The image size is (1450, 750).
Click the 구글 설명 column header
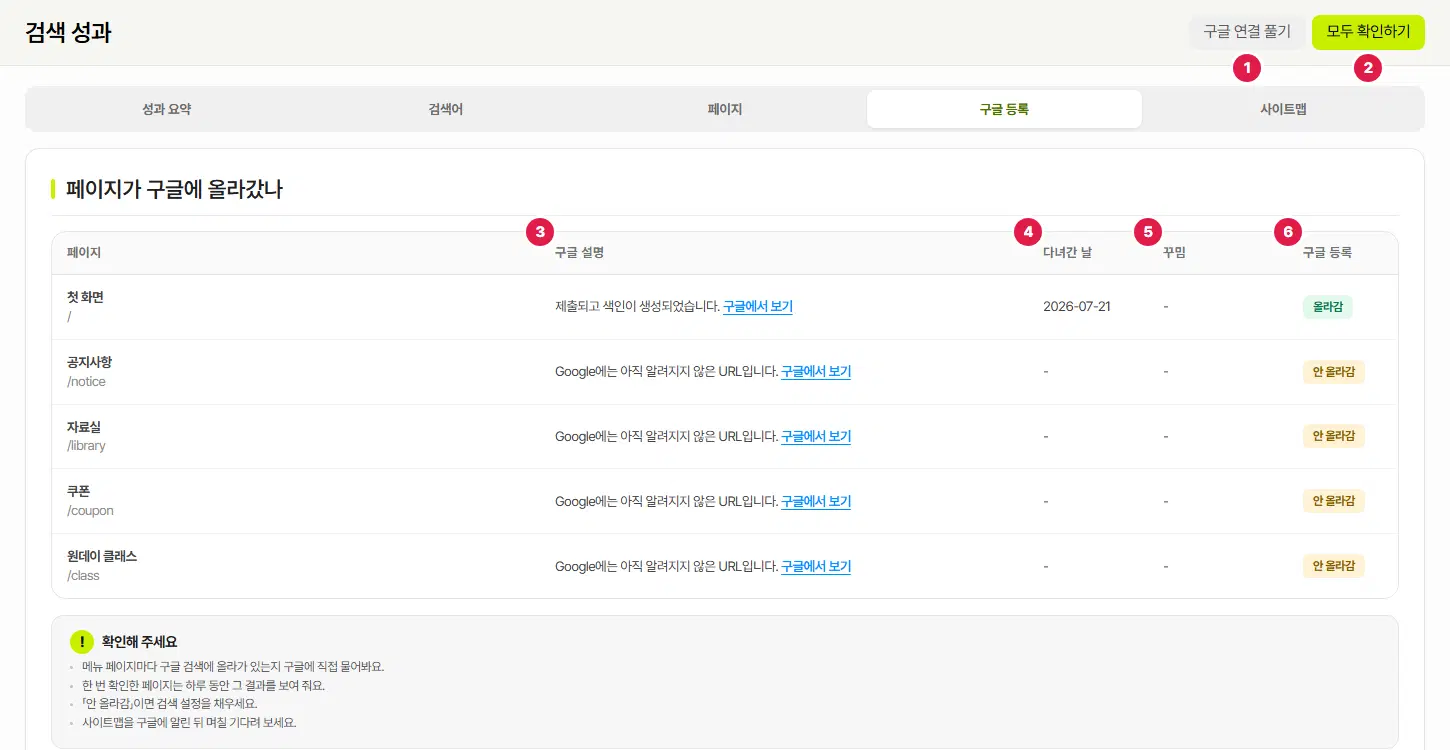579,253
